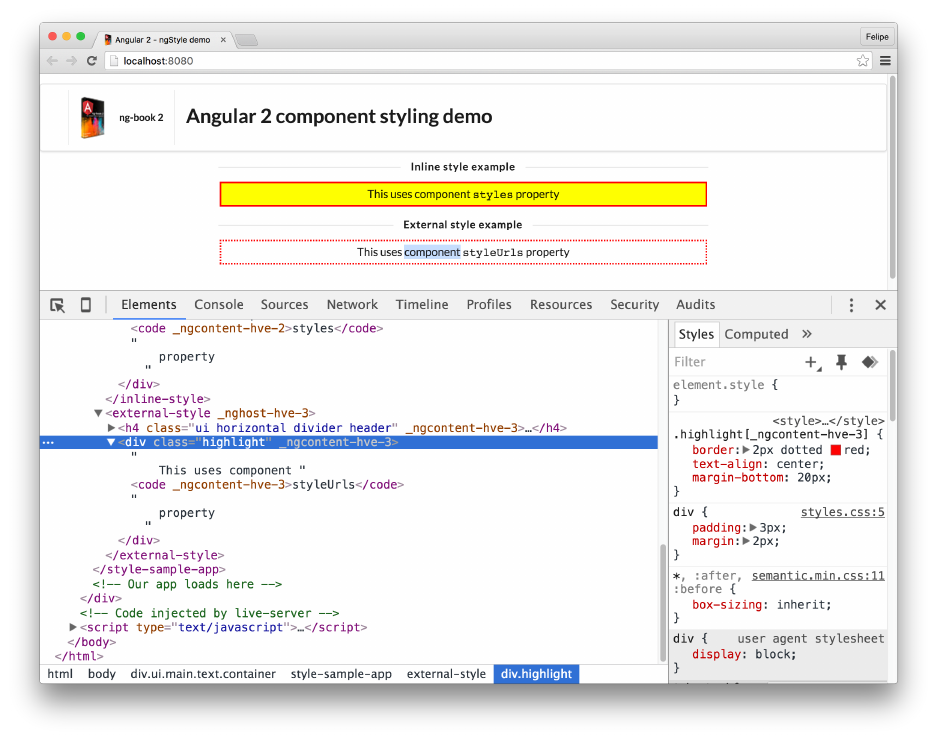
Task: Open Chrome hamburger menu
Action: pos(885,61)
